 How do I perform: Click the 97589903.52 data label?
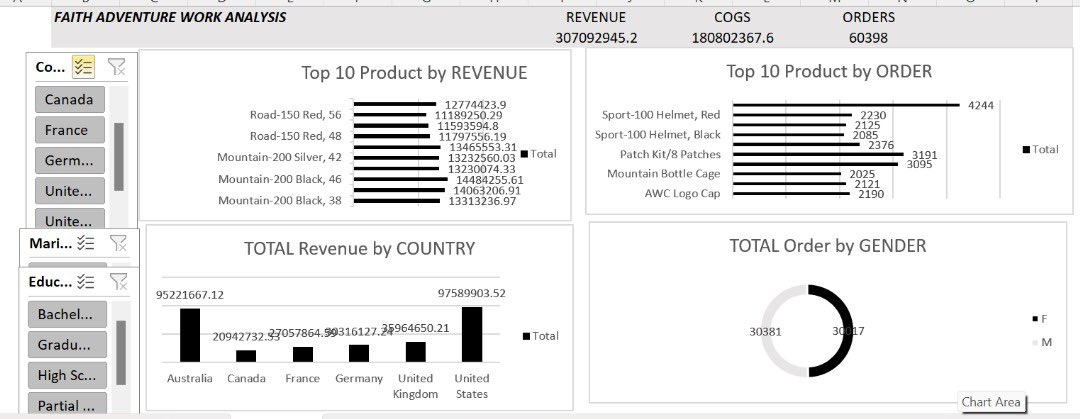pos(472,293)
